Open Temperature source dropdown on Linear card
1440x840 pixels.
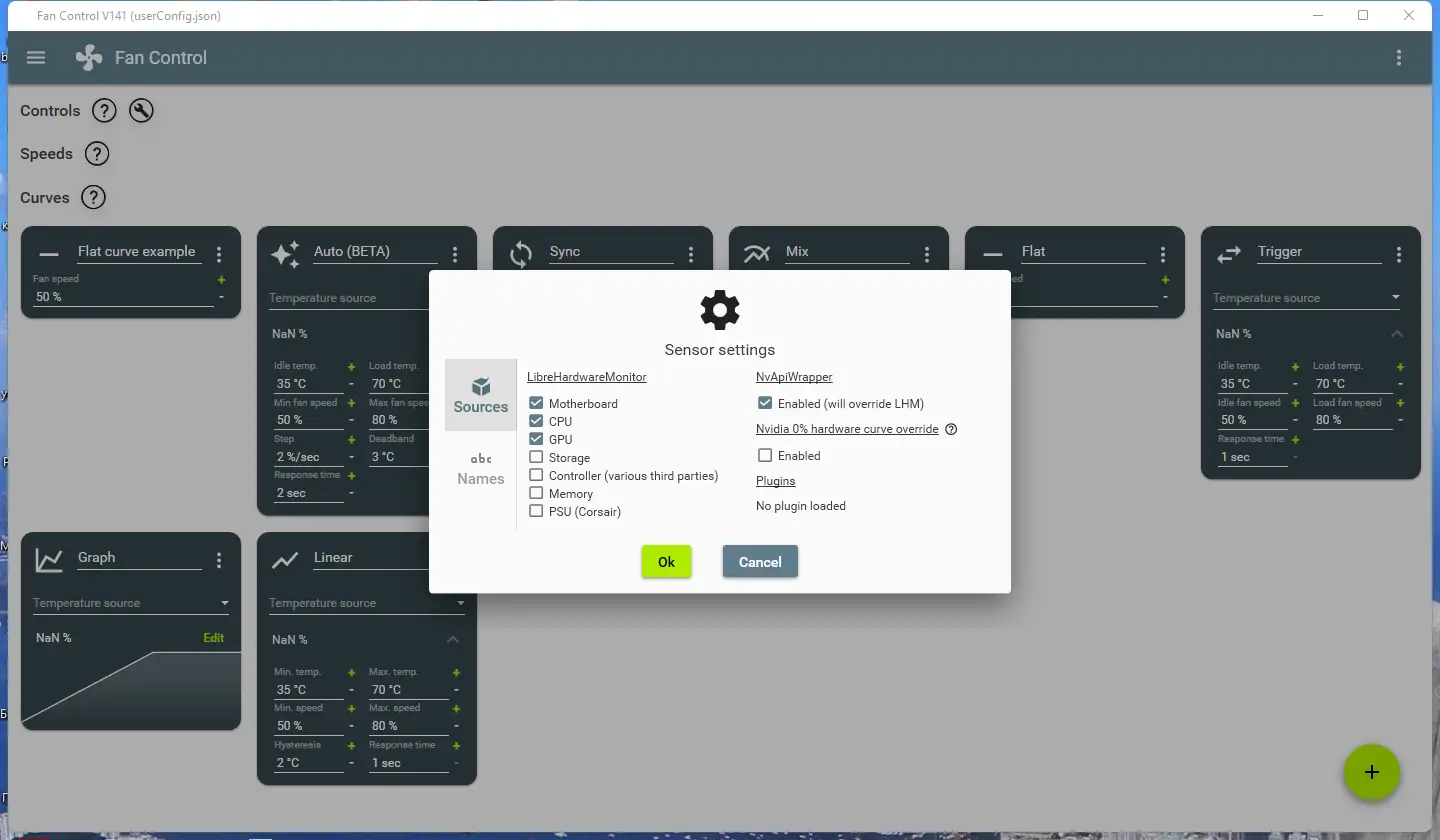(367, 603)
